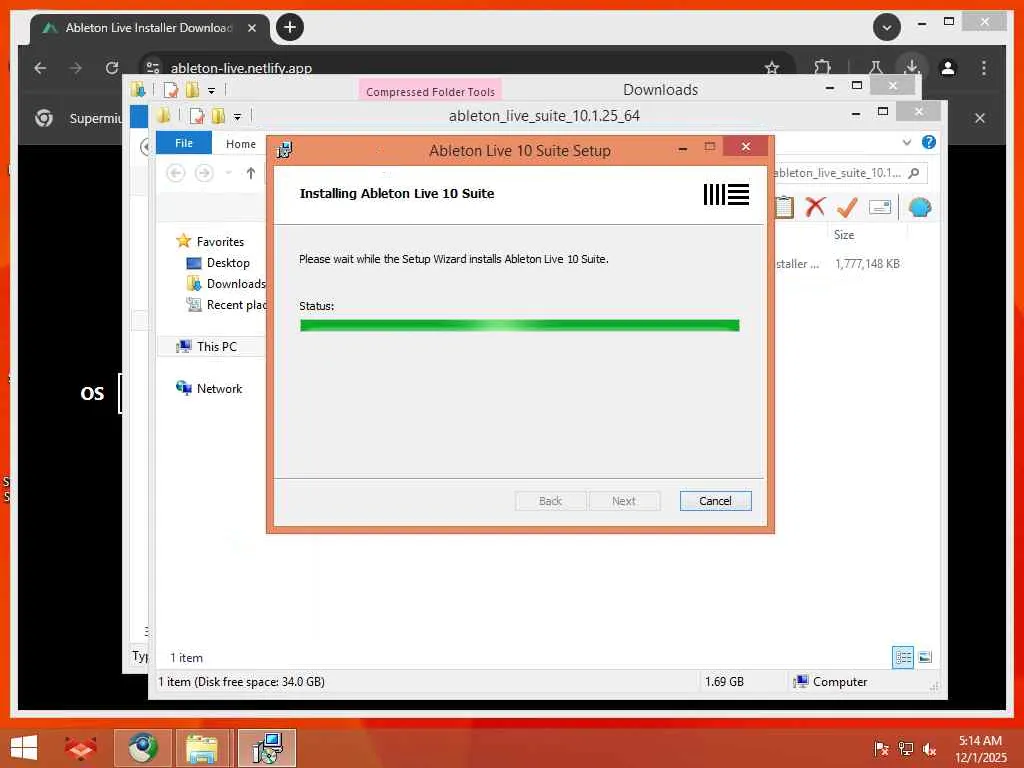Open Downloads in navigation pane

236,283
